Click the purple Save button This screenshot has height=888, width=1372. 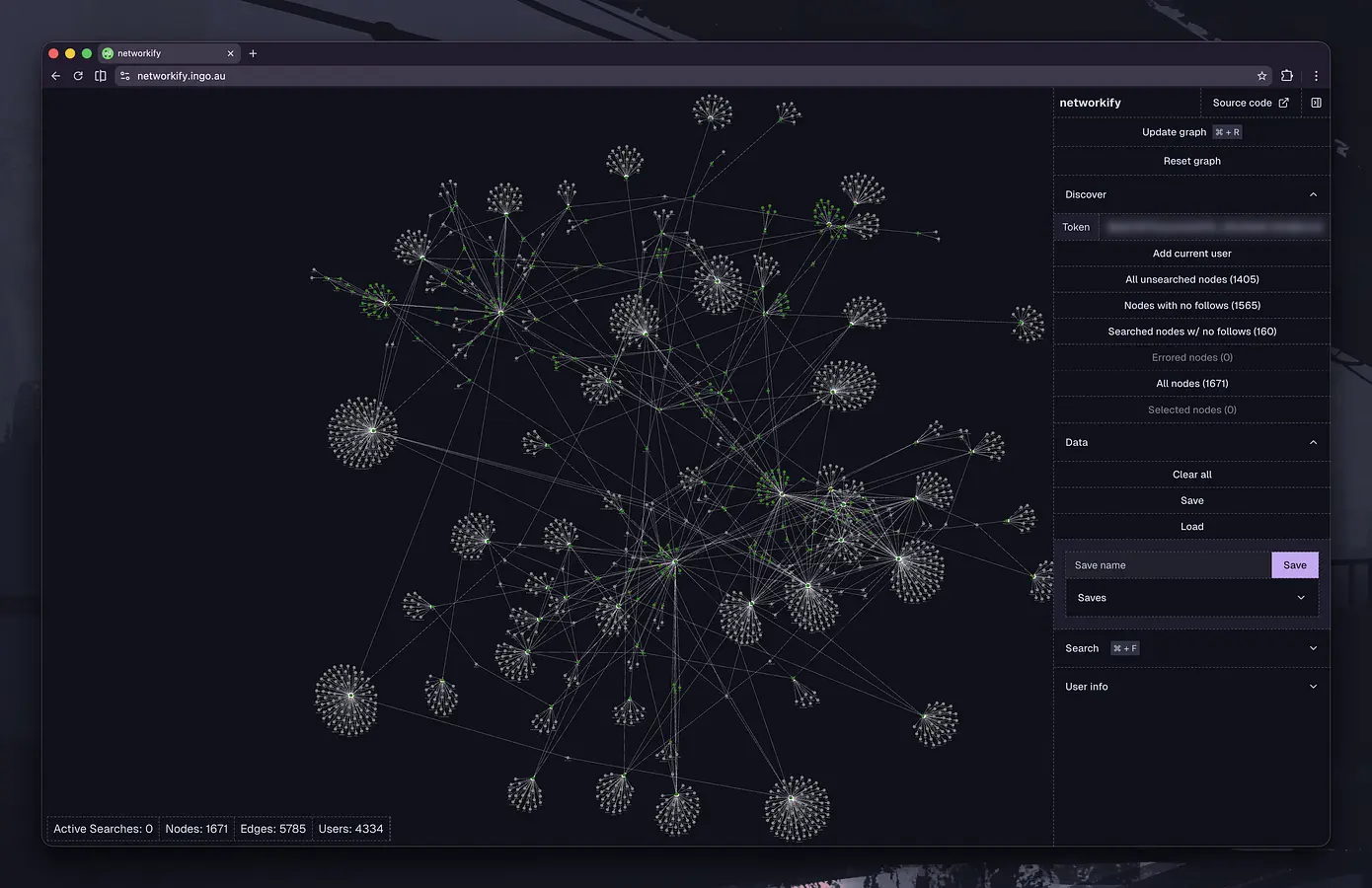pos(1294,565)
